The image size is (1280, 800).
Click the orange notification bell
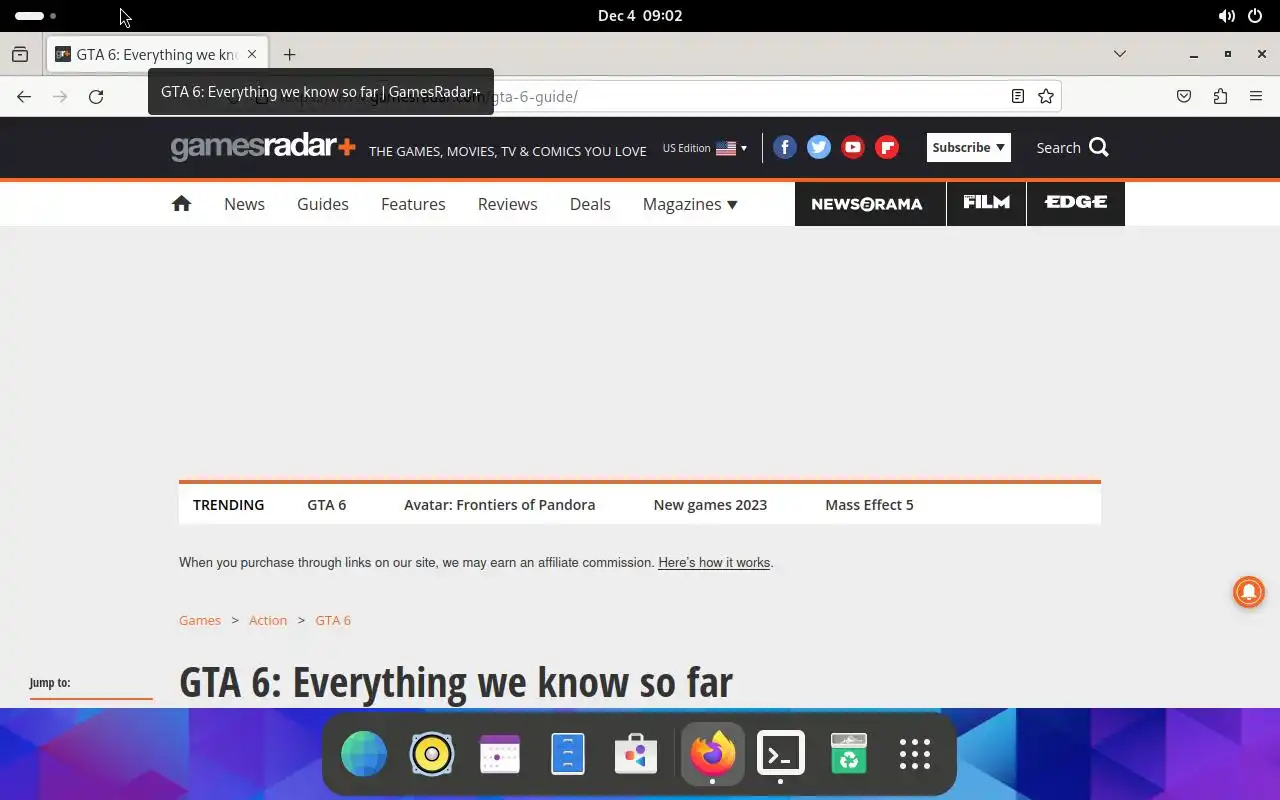click(x=1249, y=591)
